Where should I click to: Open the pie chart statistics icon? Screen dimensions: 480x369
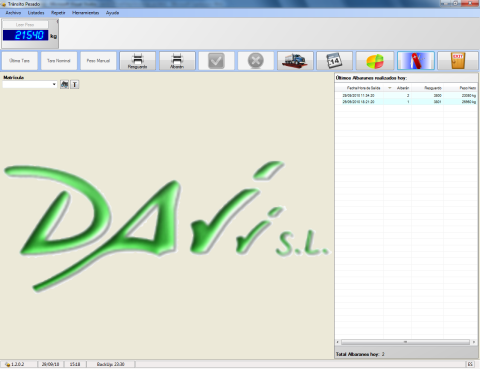[375, 61]
